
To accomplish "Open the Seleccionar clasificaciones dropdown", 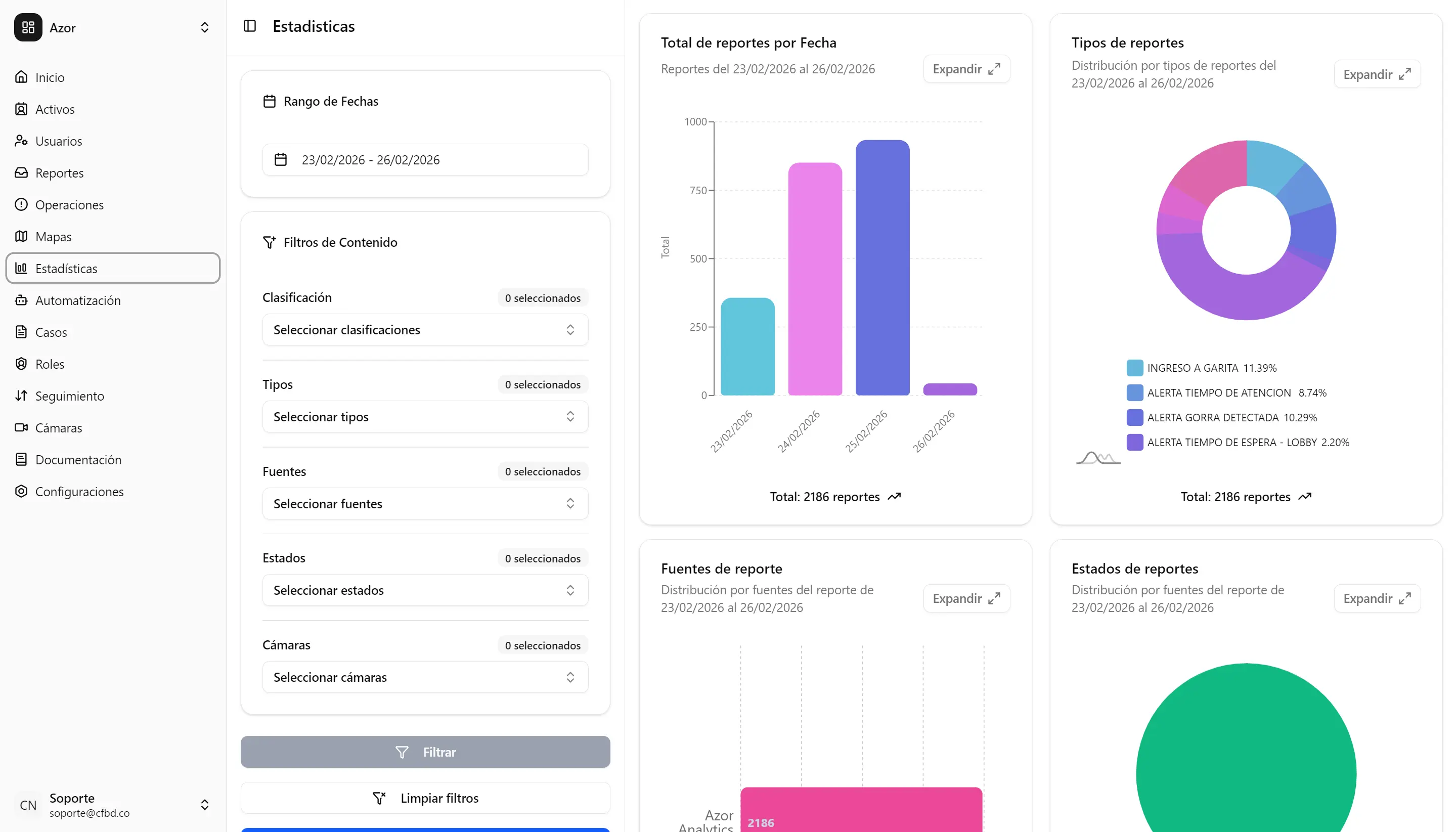I will click(x=425, y=330).
